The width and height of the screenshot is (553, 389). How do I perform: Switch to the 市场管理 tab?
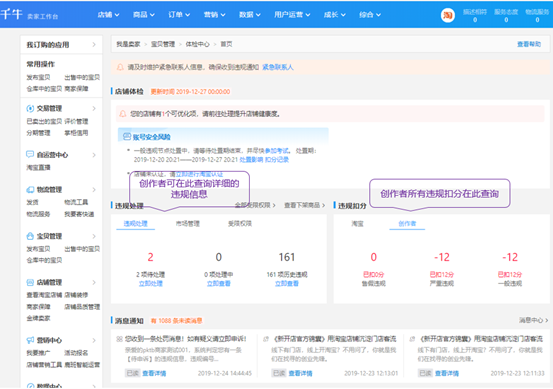pyautogui.click(x=188, y=224)
